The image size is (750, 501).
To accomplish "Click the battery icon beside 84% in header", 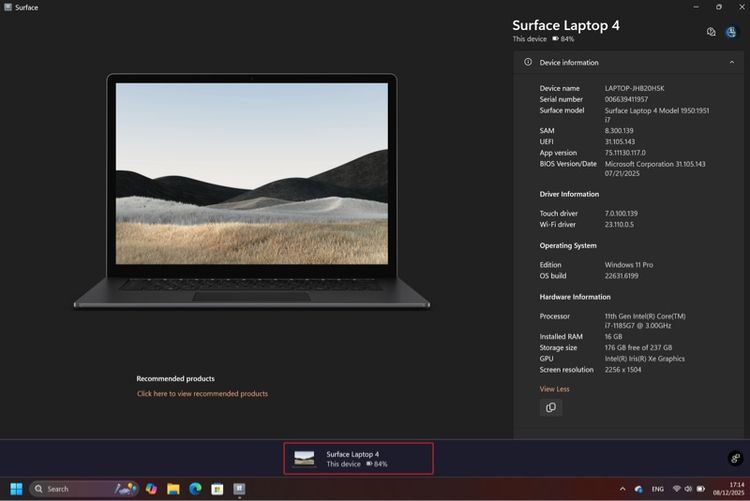I will click(x=555, y=39).
